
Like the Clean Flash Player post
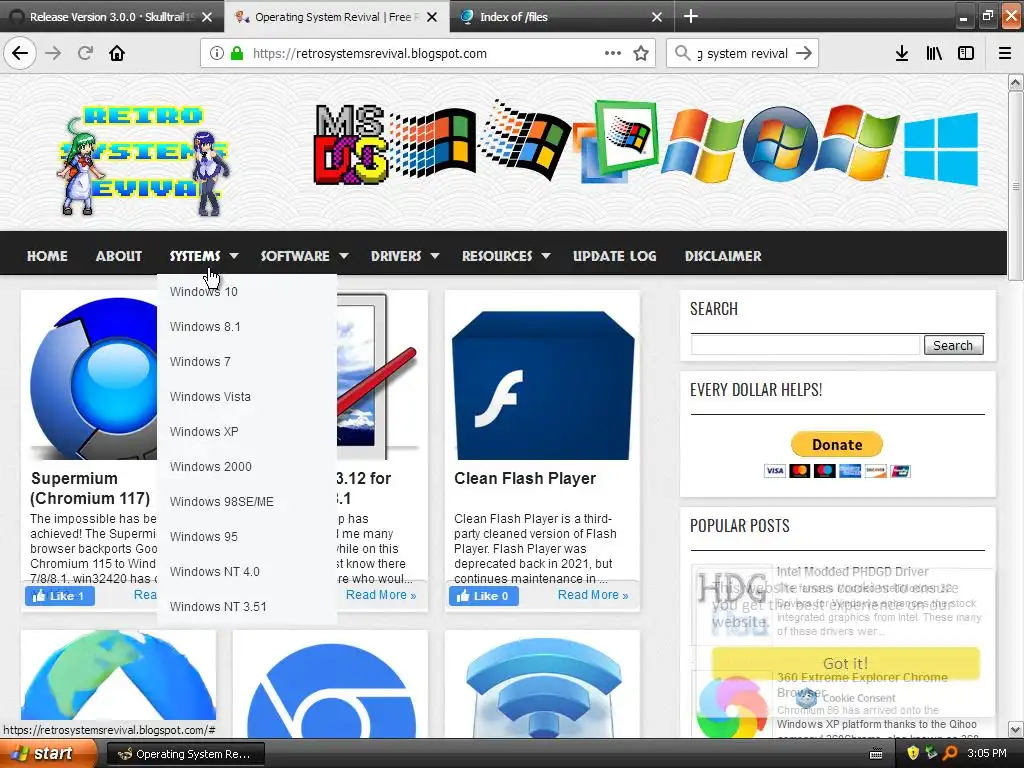[x=483, y=596]
